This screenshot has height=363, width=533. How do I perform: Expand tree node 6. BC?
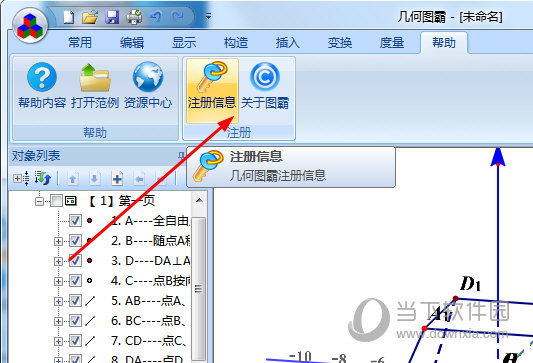[x=58, y=321]
